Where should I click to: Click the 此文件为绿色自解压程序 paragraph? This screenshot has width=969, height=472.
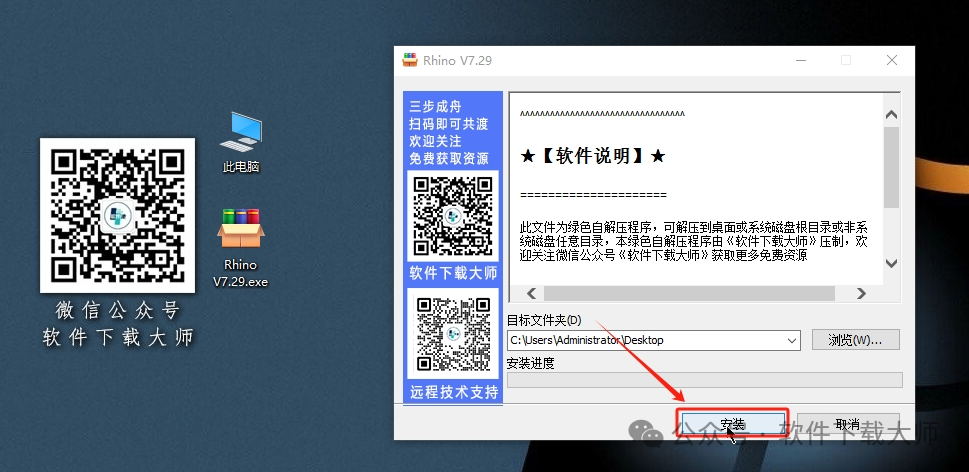point(694,241)
